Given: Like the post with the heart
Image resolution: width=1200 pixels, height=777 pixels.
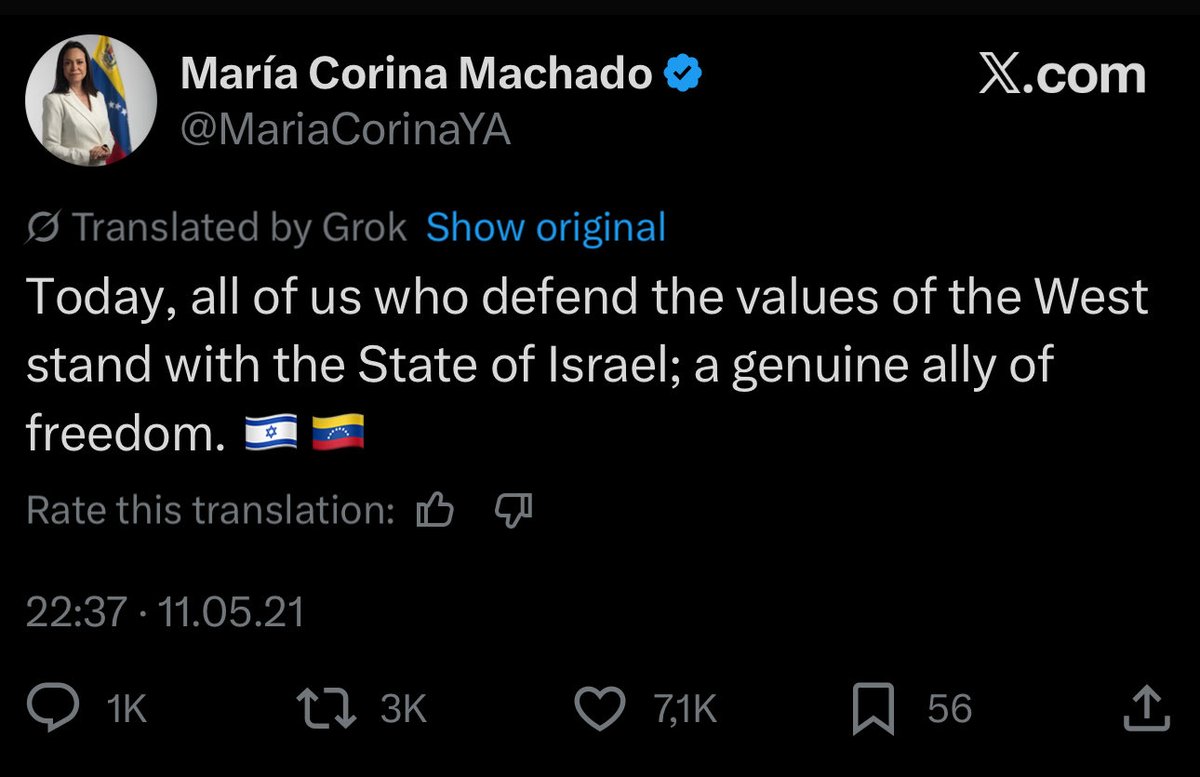Looking at the screenshot, I should (605, 709).
